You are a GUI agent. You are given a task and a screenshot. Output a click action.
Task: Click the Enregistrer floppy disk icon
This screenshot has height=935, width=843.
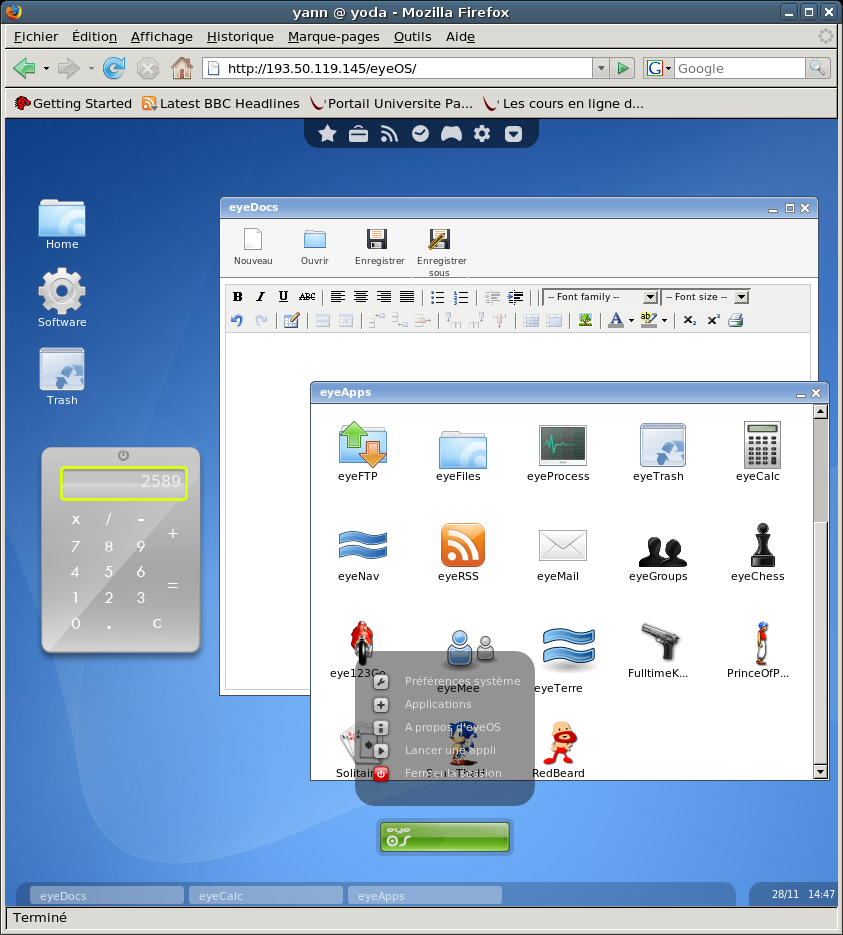pos(377,239)
